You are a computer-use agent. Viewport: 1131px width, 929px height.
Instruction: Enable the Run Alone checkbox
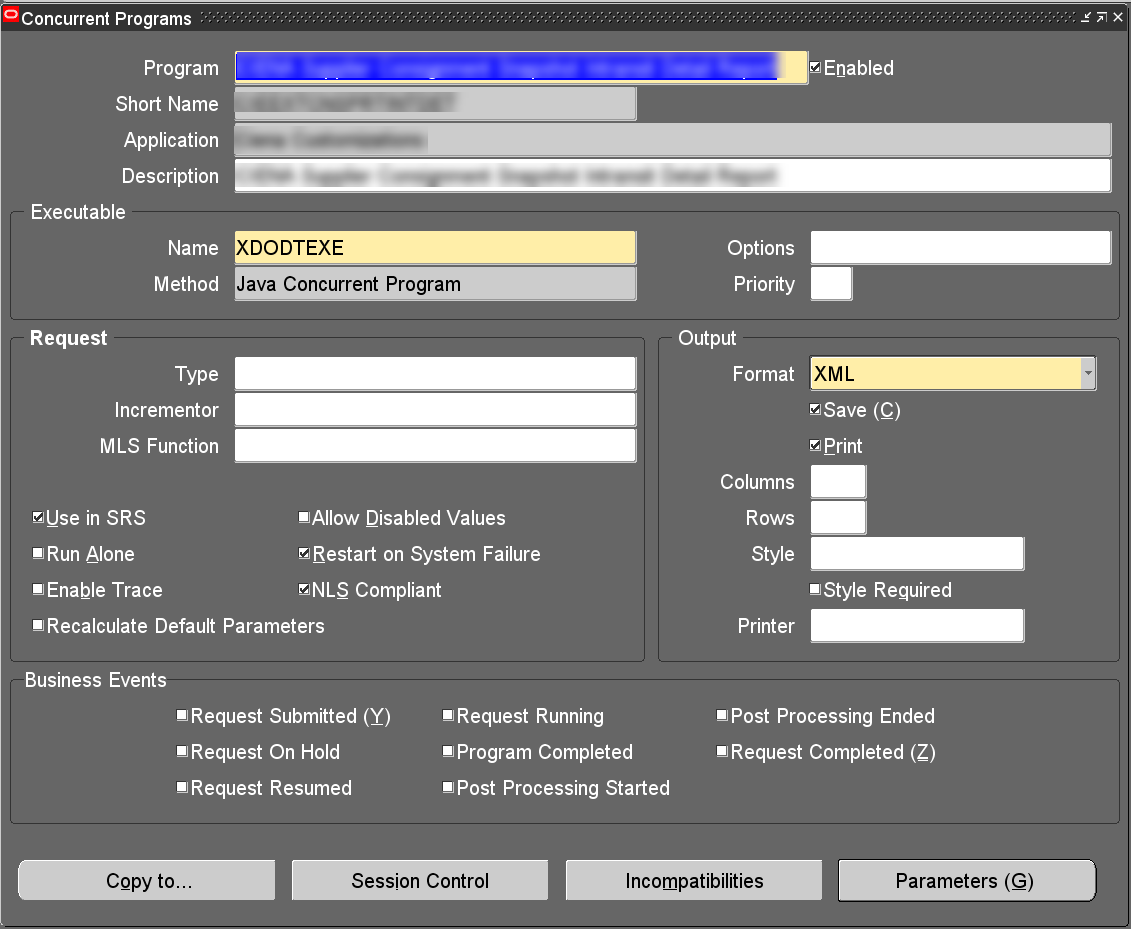tap(38, 553)
